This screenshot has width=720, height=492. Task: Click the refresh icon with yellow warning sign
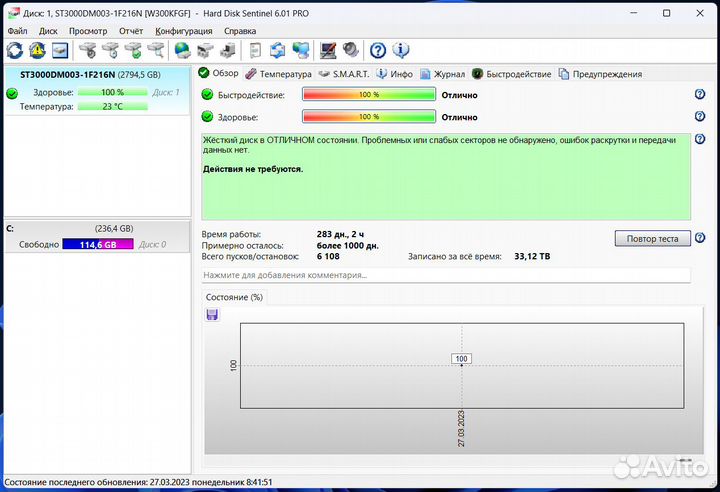coord(38,50)
